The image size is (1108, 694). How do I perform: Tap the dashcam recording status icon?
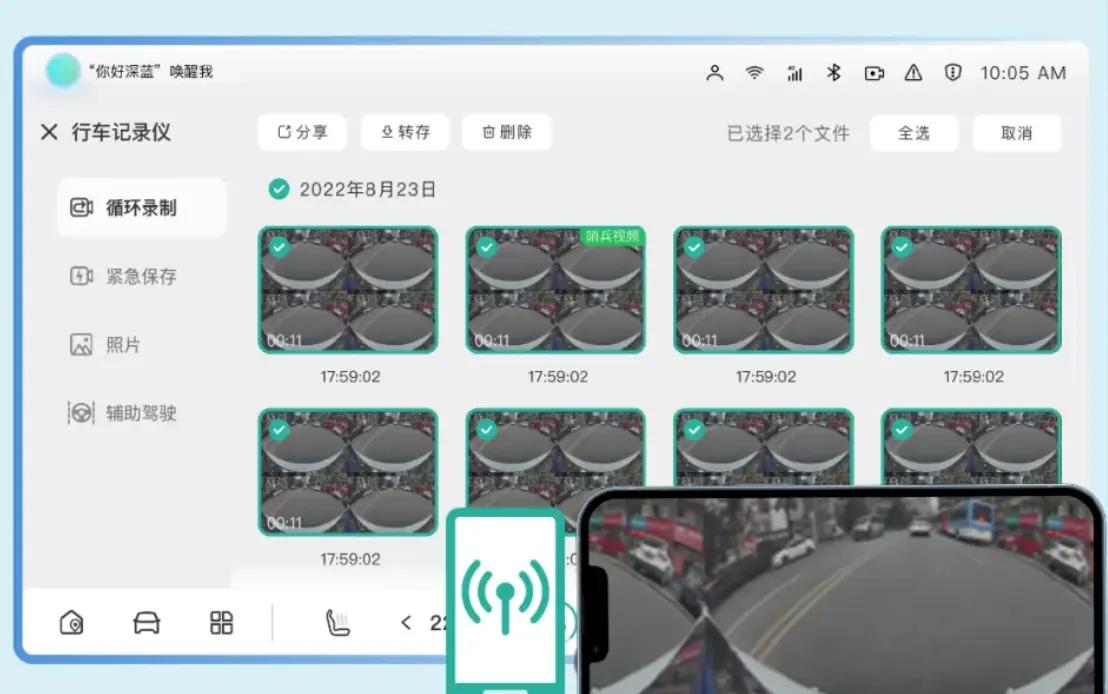(874, 73)
